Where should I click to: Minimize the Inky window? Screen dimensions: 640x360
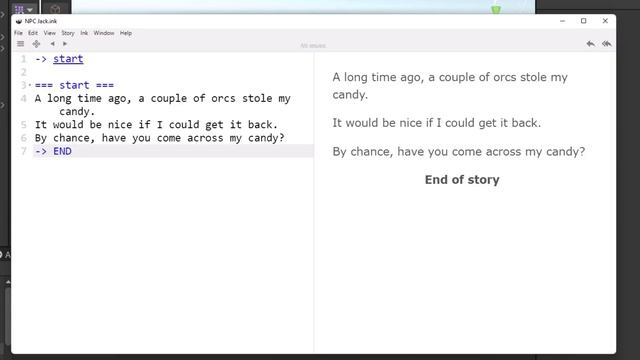click(562, 21)
